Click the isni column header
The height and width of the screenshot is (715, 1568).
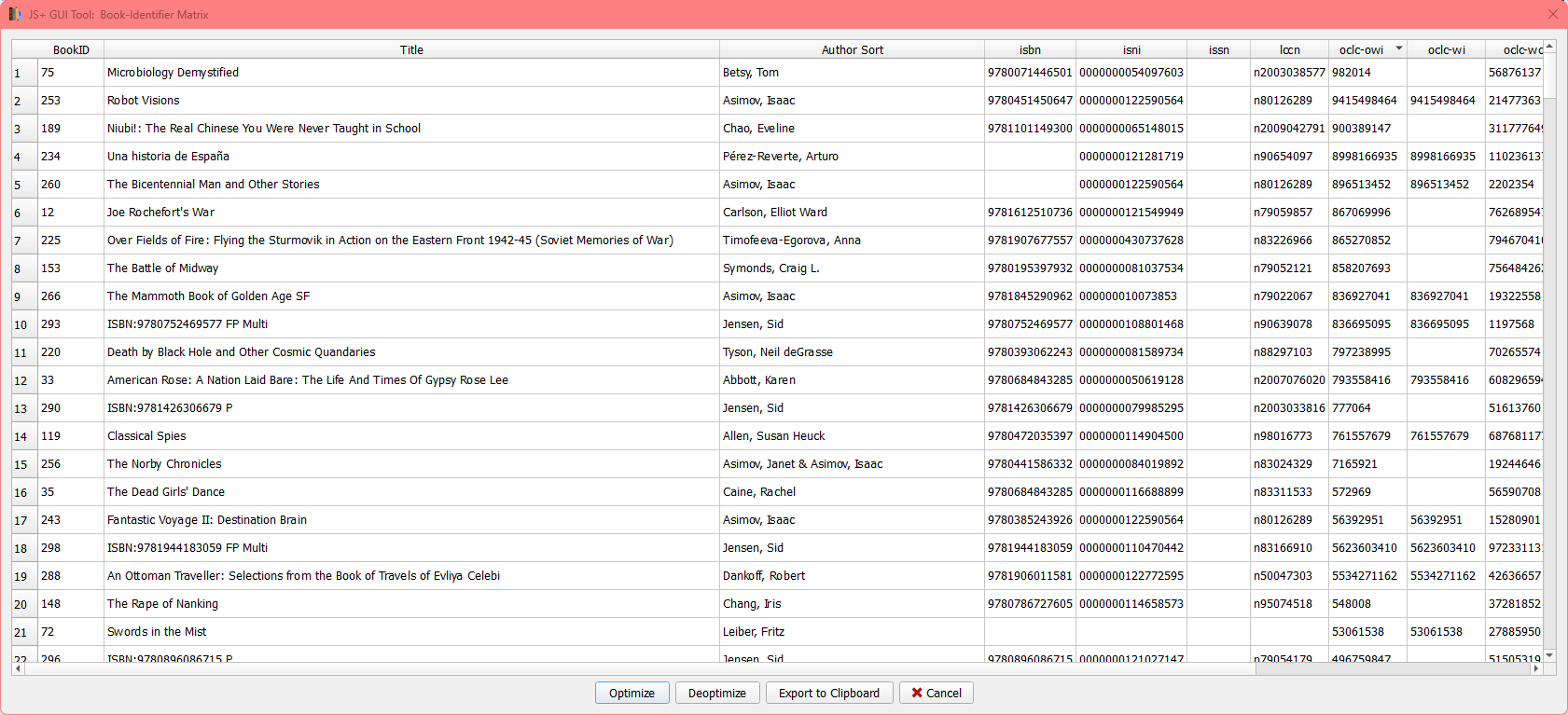click(1131, 49)
